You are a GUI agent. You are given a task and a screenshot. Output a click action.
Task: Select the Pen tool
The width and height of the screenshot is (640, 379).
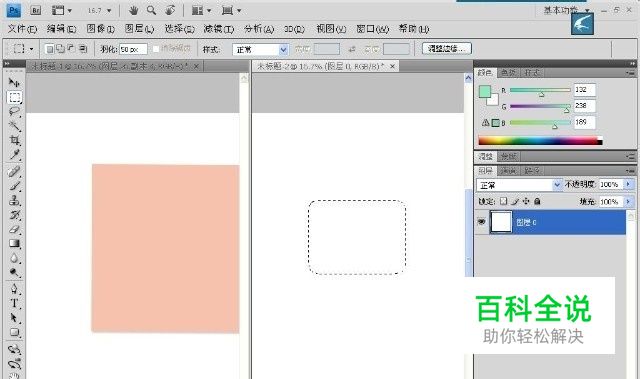pos(14,289)
